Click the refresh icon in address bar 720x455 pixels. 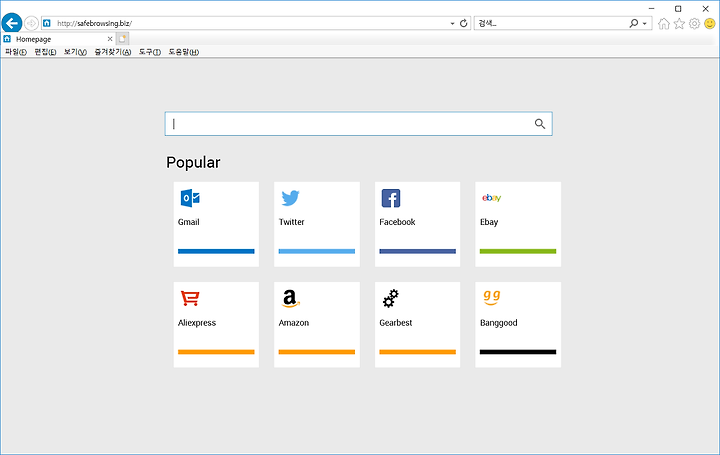point(464,23)
